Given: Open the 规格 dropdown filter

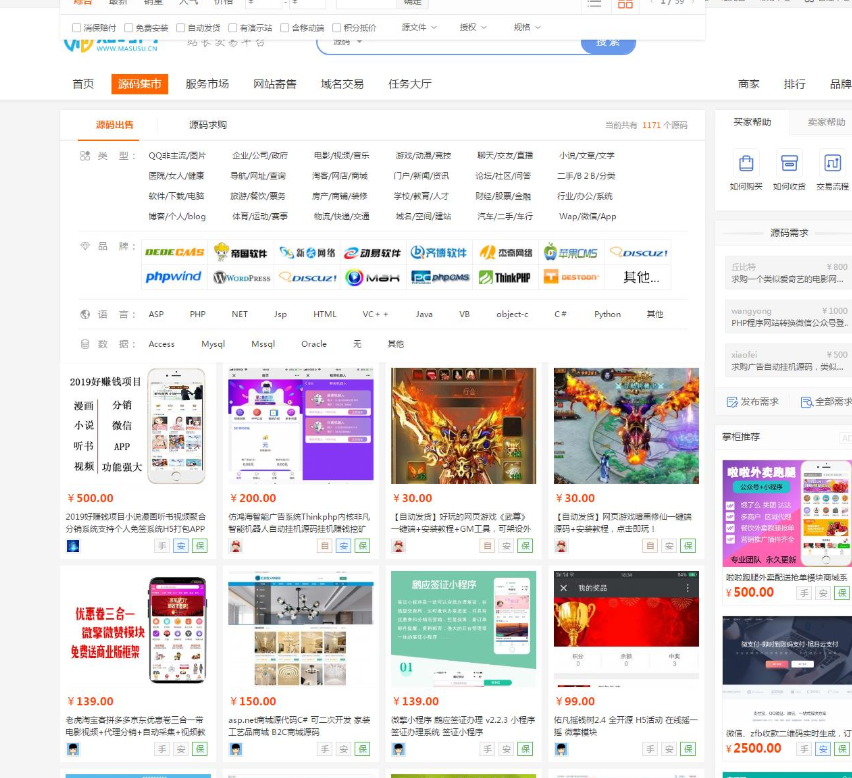Looking at the screenshot, I should 526,27.
